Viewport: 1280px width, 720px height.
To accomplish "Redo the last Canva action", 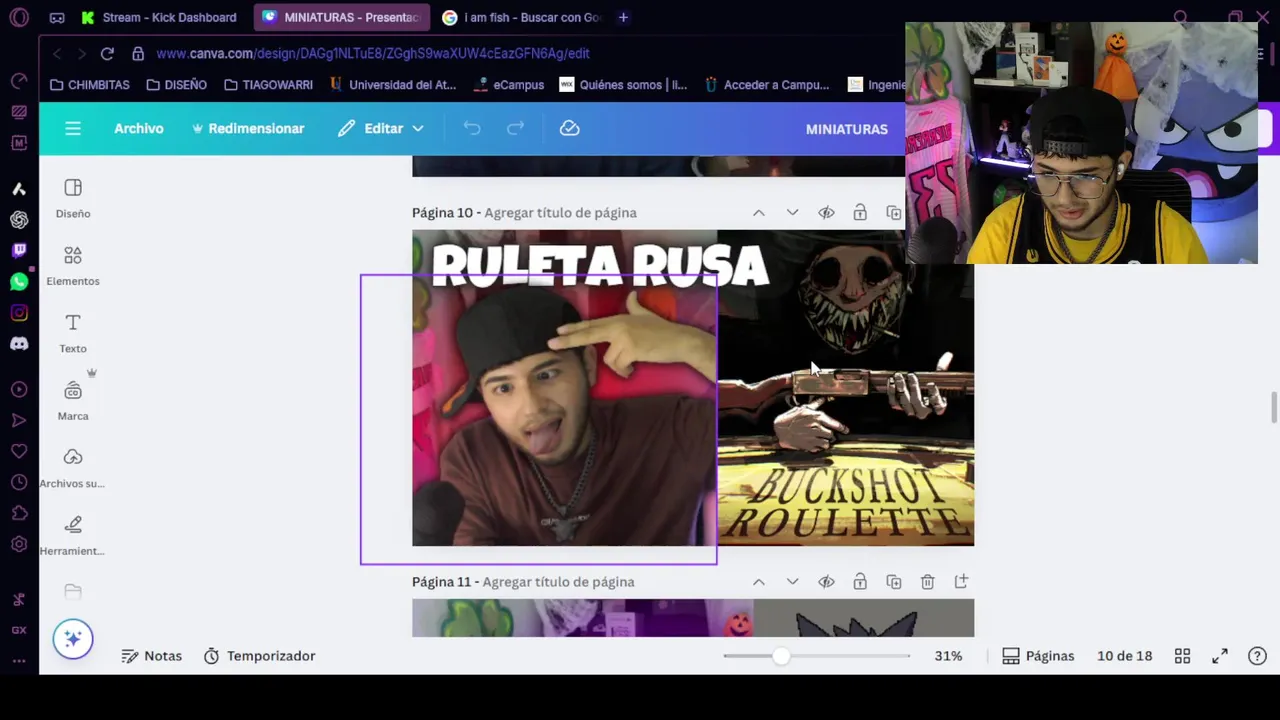I will (x=515, y=128).
